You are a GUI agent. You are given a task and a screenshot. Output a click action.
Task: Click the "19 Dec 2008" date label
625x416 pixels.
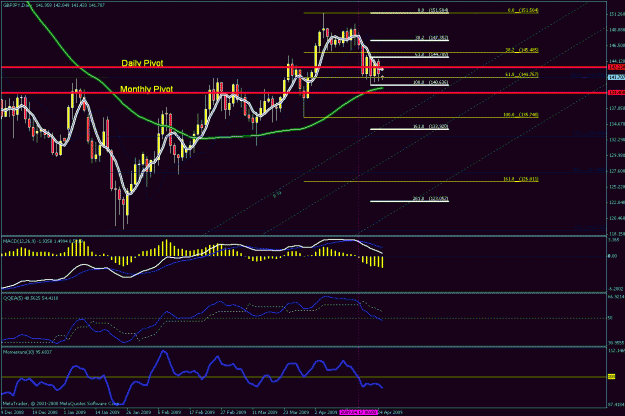[45, 412]
